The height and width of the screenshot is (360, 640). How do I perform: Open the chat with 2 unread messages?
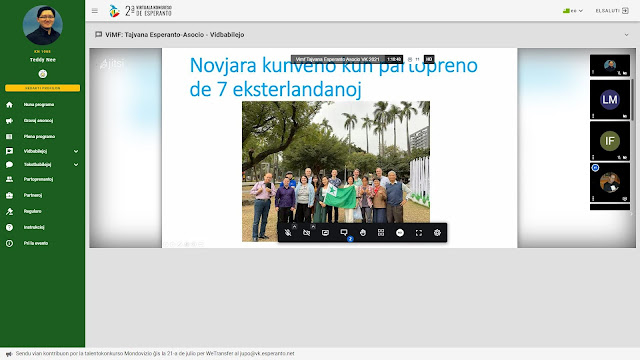pos(344,233)
